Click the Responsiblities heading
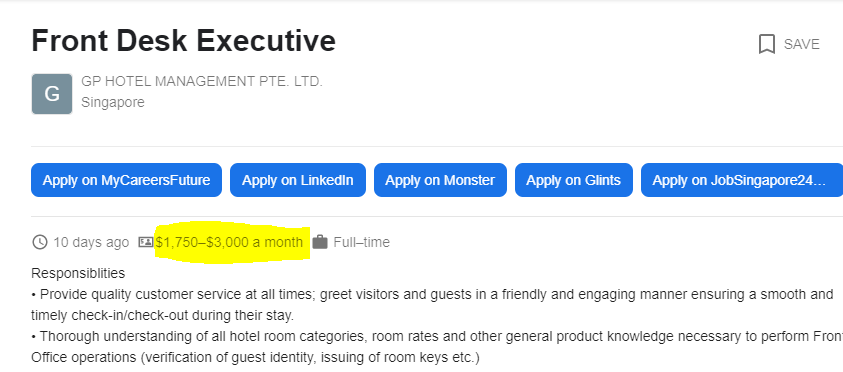Viewport: 843px width, 372px height. (78, 273)
